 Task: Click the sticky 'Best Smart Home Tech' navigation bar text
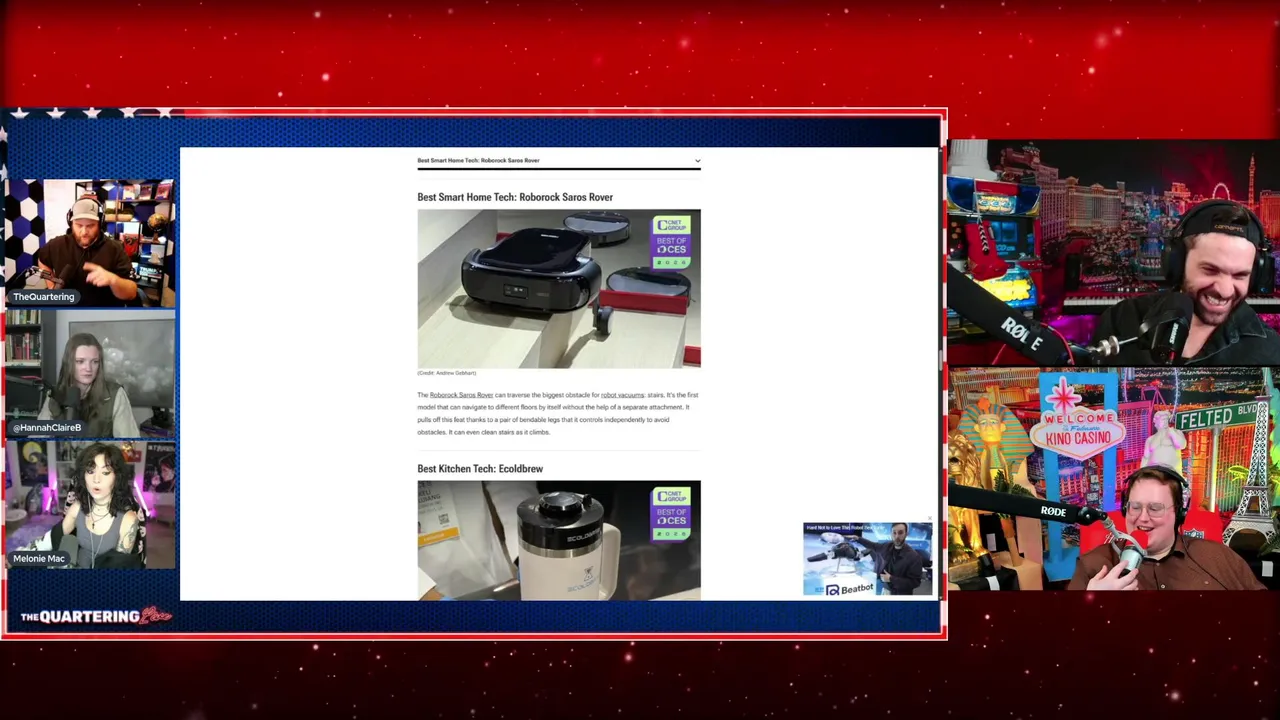(478, 160)
